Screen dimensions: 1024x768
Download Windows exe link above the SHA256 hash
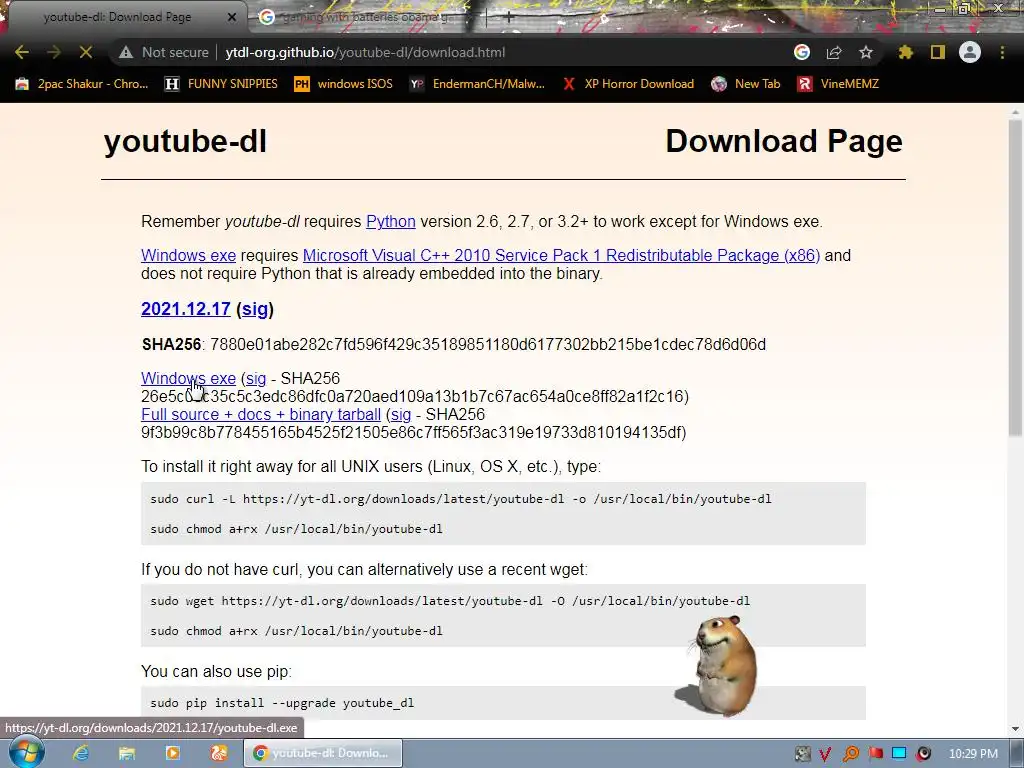pyautogui.click(x=188, y=378)
